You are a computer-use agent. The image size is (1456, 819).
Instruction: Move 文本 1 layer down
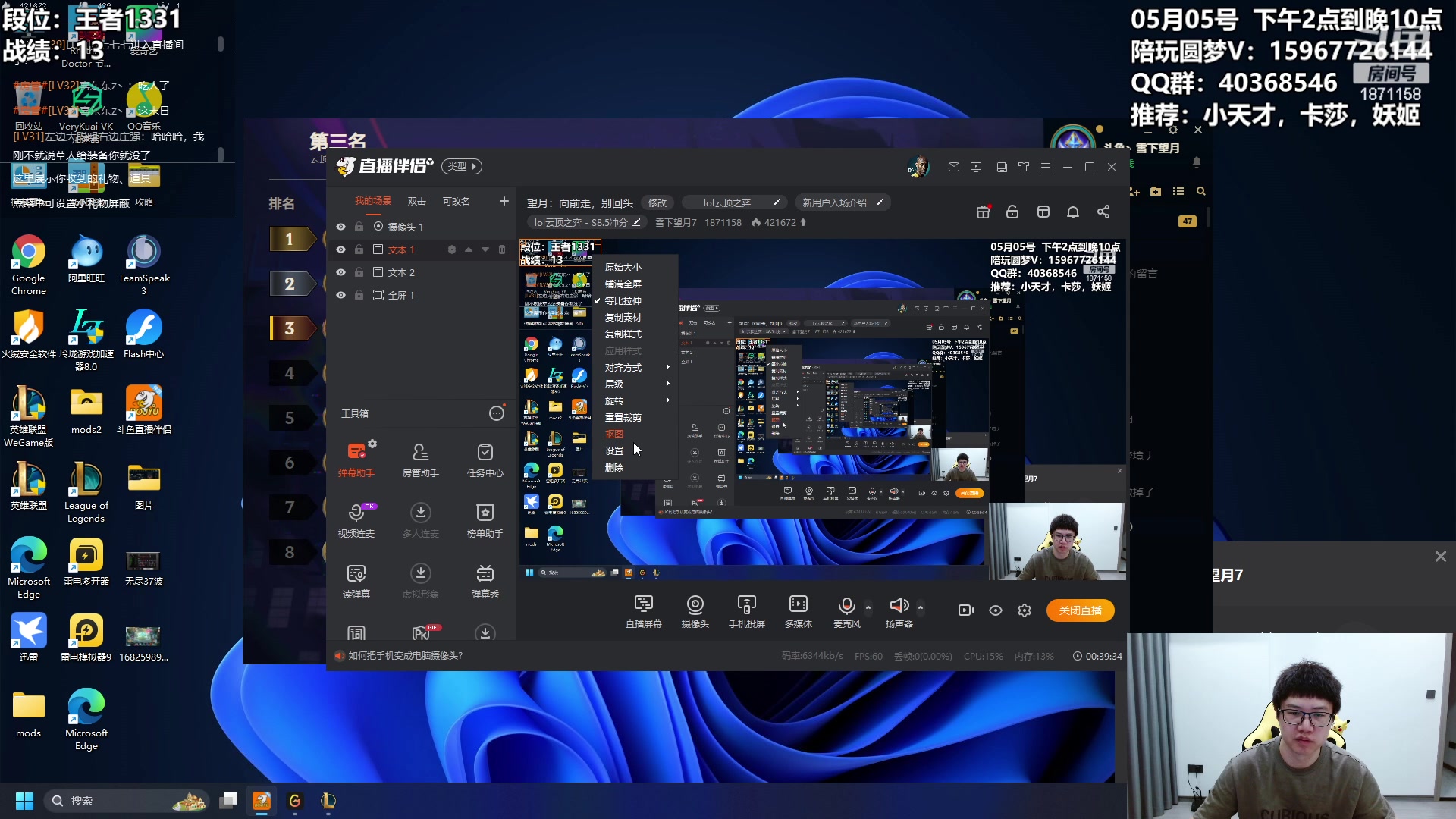pyautogui.click(x=485, y=249)
